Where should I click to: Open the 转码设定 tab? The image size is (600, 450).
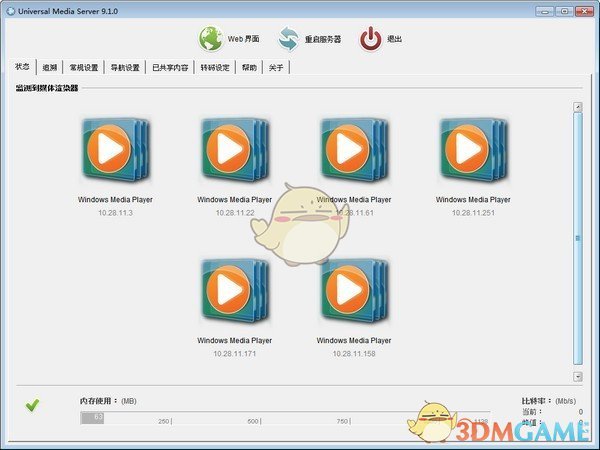coord(215,68)
